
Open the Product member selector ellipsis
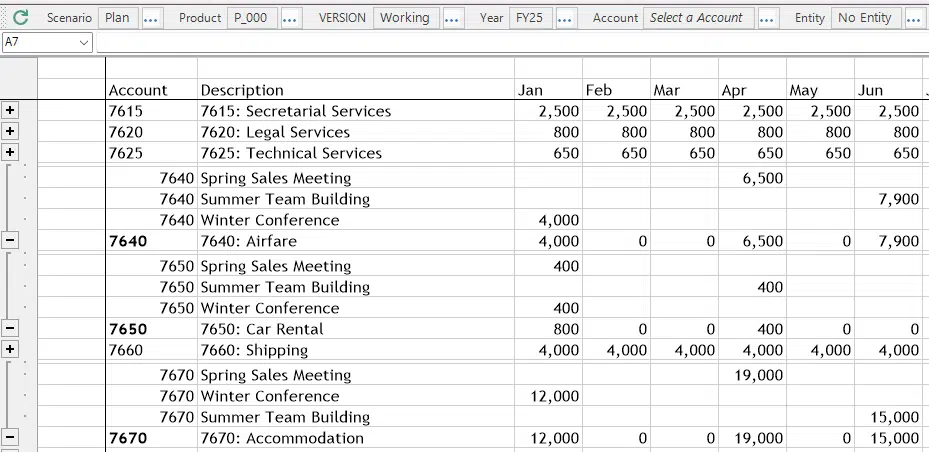point(291,18)
